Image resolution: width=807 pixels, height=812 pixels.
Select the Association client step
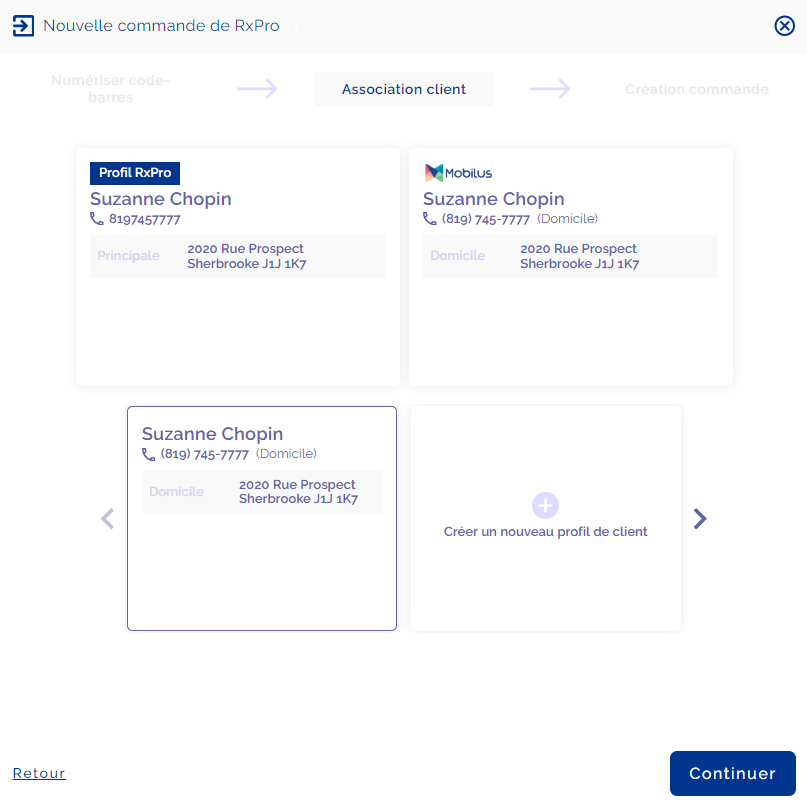pos(404,89)
